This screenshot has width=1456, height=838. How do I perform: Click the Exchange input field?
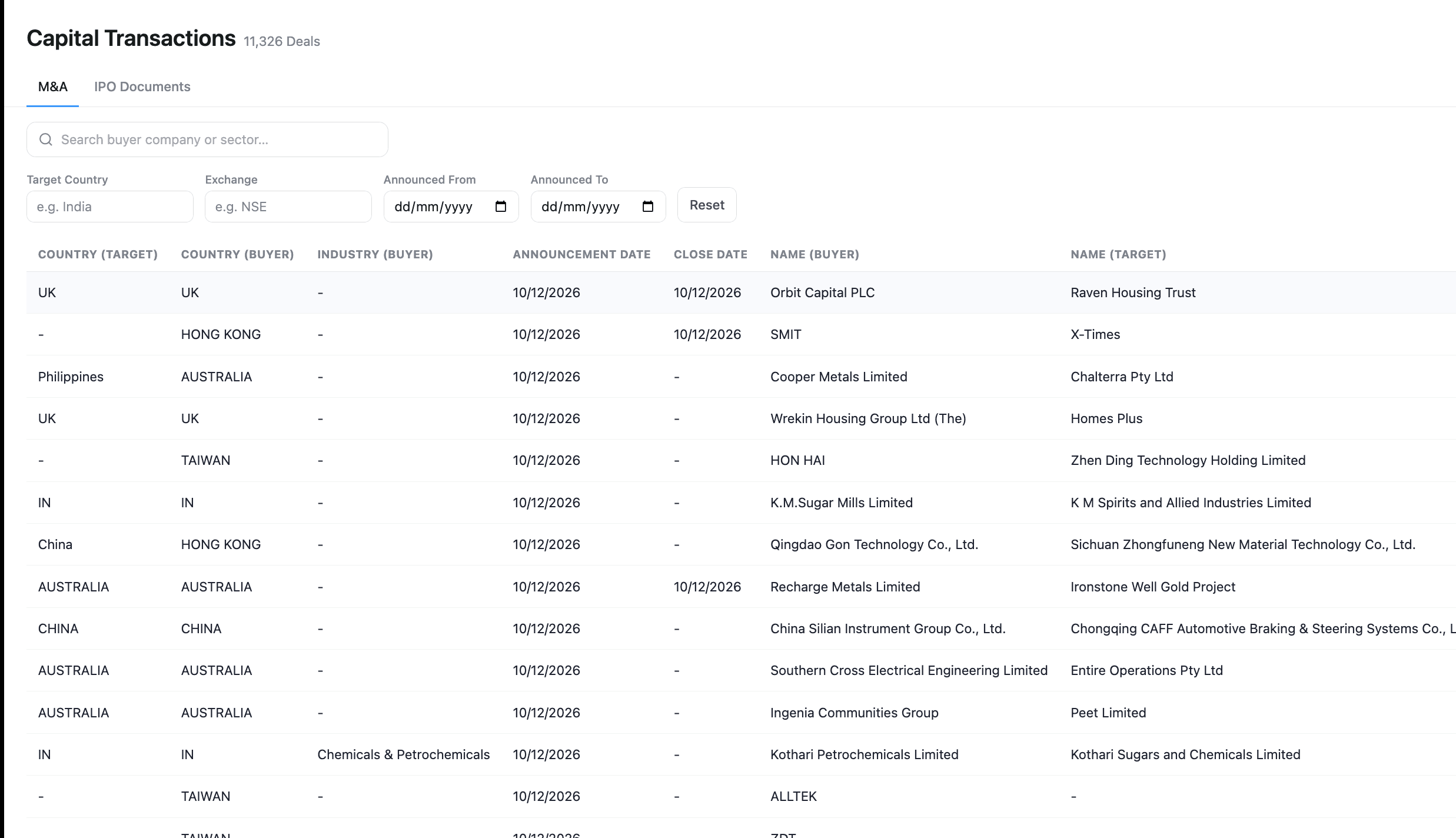point(288,207)
